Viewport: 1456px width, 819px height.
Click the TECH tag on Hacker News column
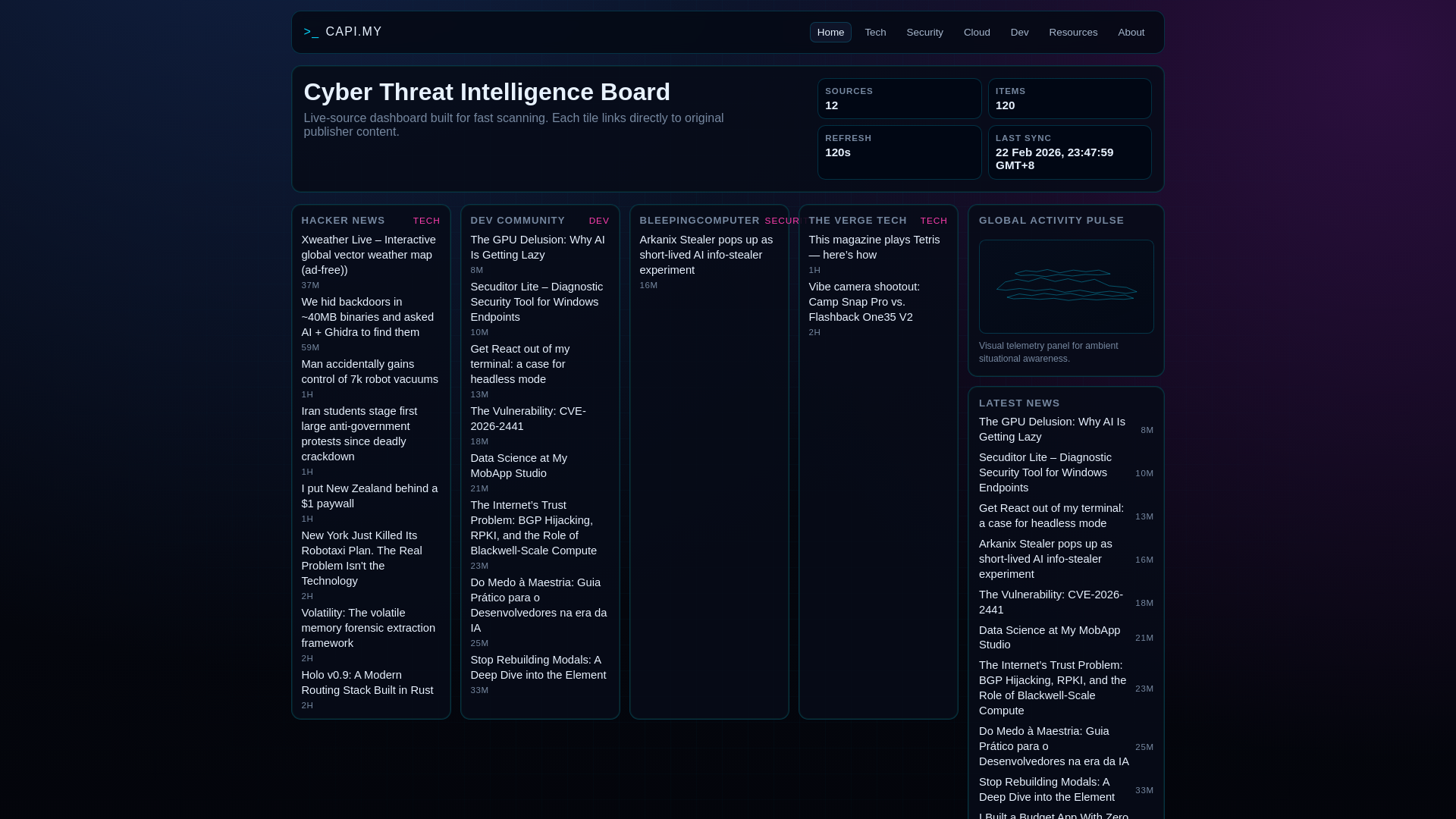(x=426, y=221)
